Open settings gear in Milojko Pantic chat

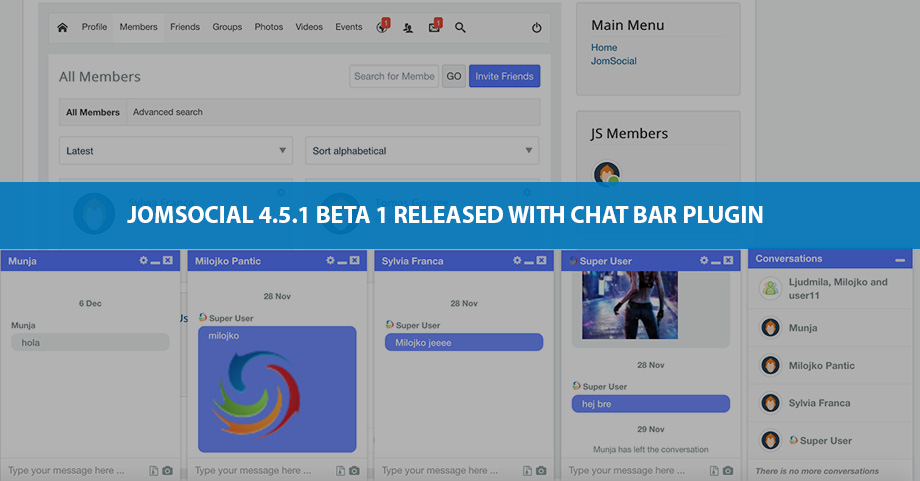[330, 260]
